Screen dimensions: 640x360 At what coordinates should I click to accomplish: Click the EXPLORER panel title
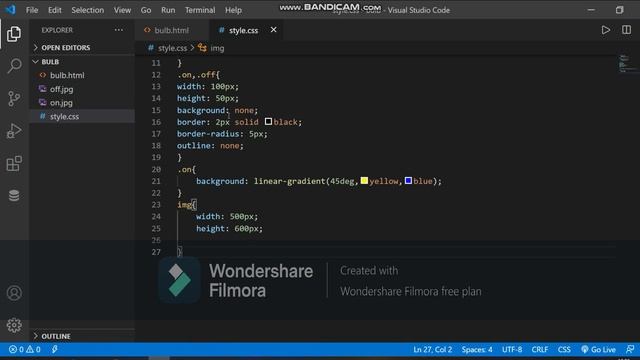coord(57,30)
